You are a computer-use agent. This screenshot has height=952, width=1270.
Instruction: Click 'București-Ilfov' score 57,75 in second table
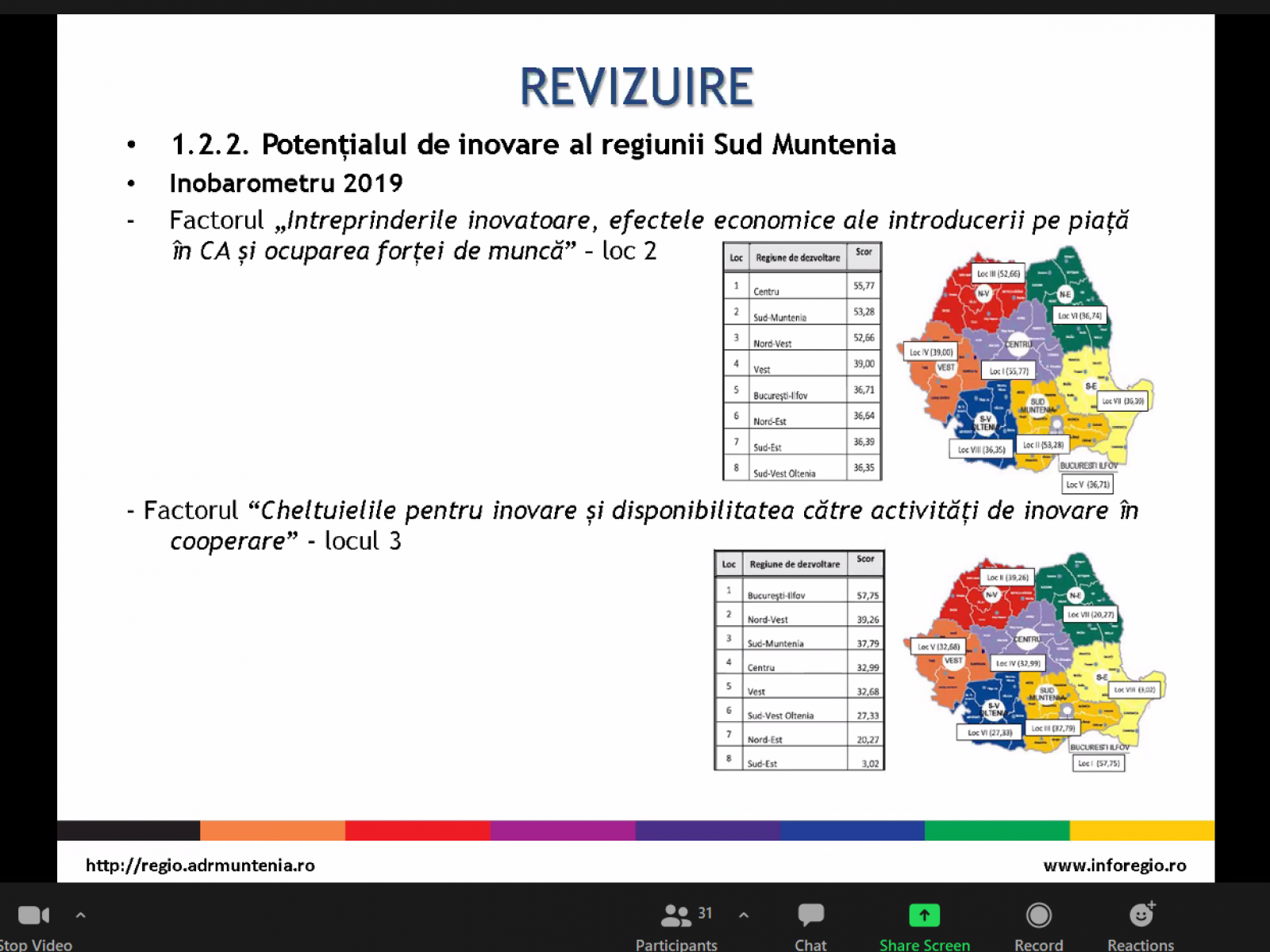click(x=867, y=591)
